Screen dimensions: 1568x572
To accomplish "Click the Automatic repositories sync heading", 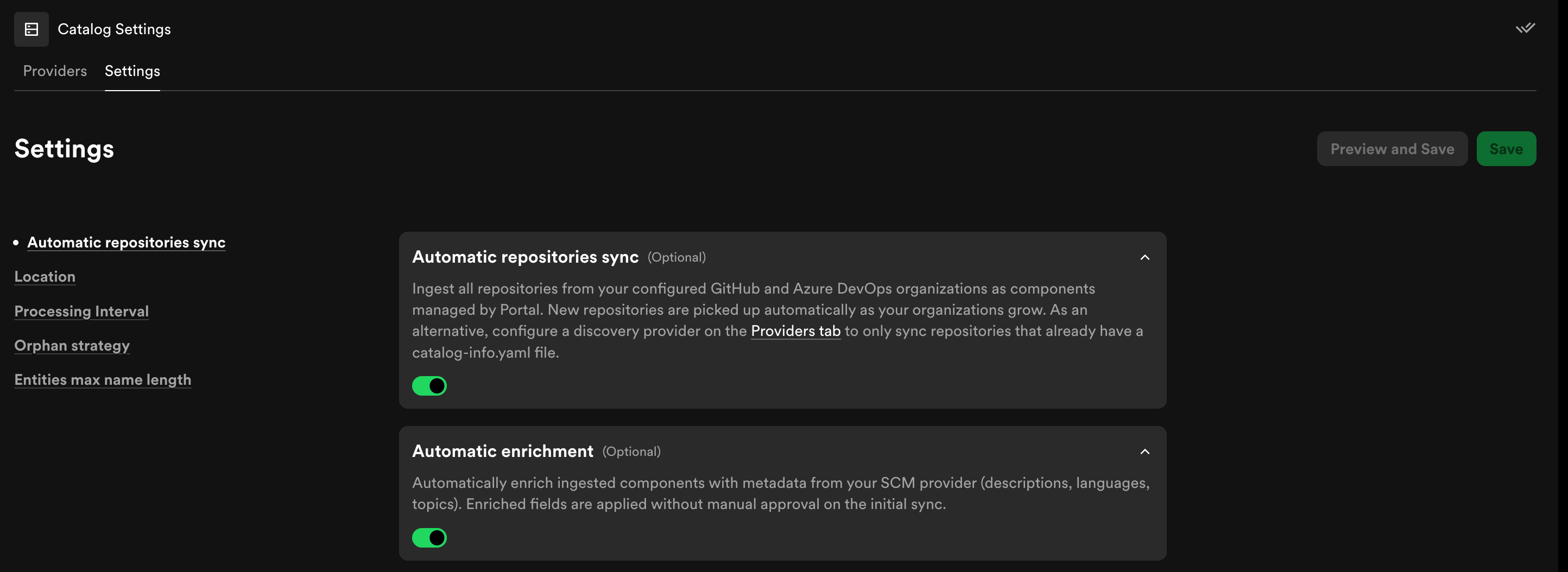I will coord(526,257).
